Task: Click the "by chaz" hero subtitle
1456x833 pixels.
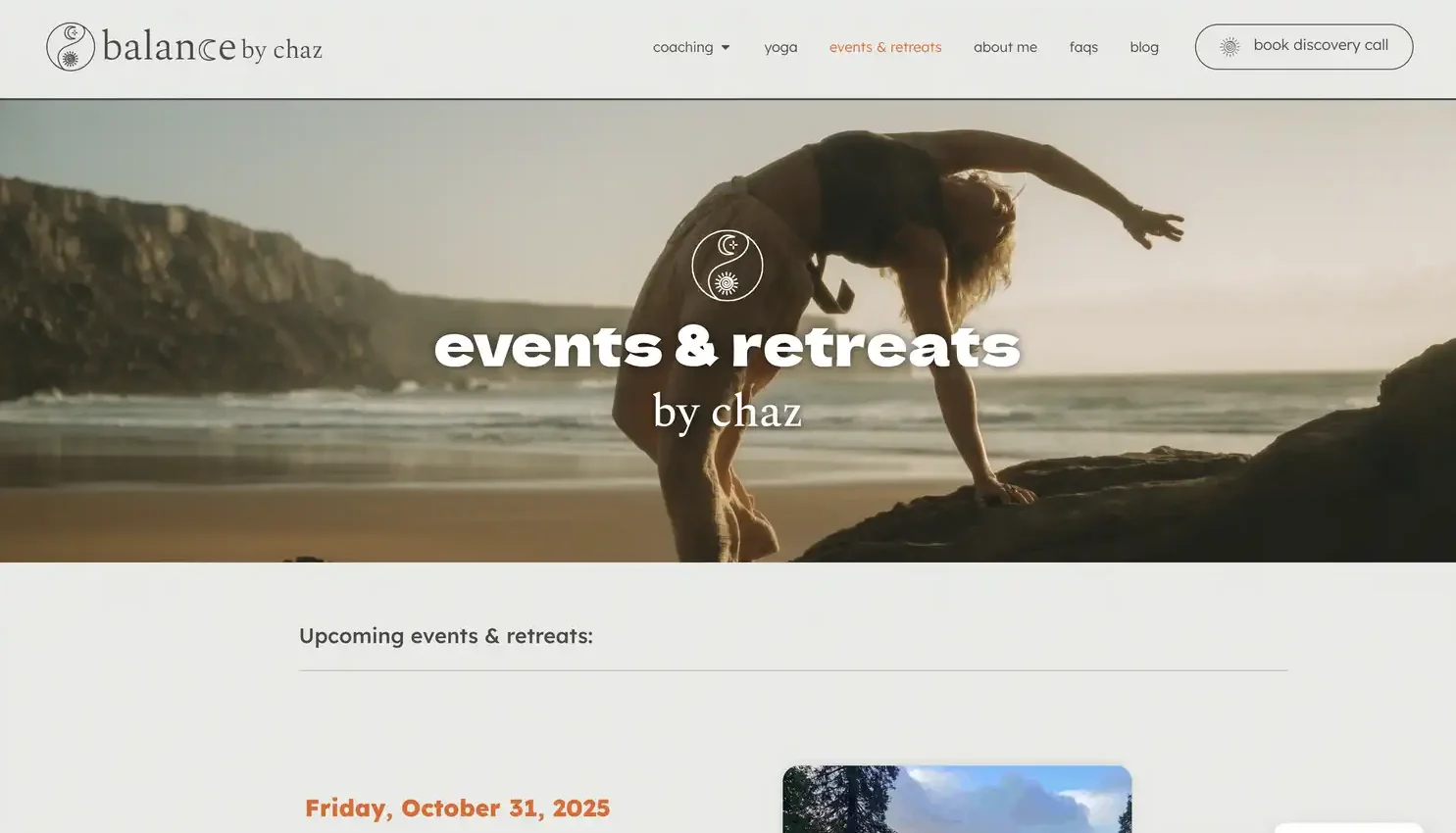Action: tap(728, 411)
